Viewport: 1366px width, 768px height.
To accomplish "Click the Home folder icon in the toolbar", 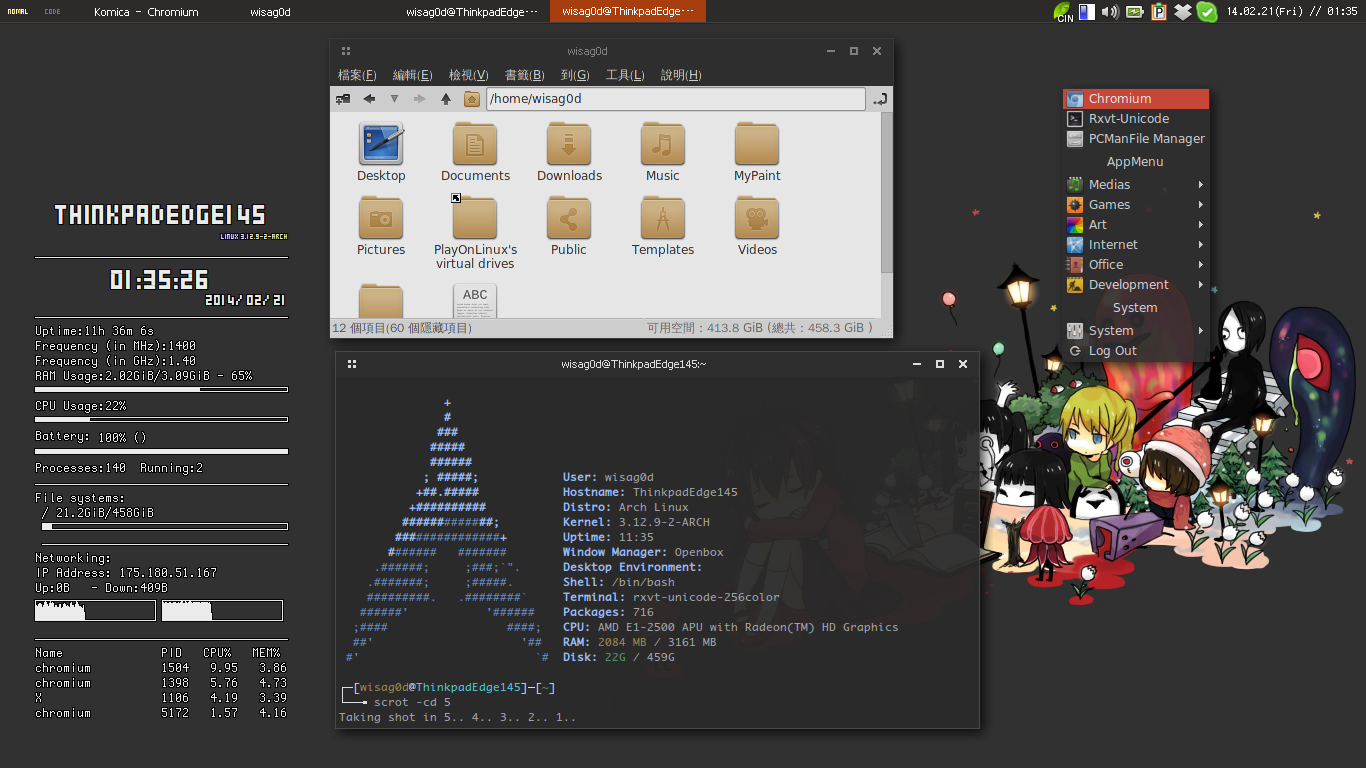I will [472, 99].
